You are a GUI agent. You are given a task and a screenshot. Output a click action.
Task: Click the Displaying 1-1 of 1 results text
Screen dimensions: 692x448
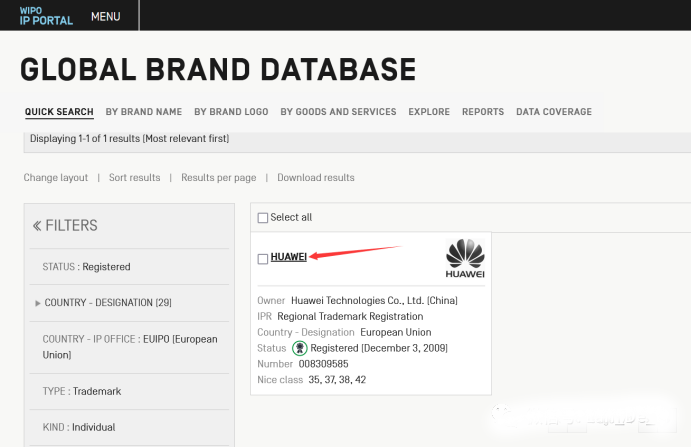coord(129,139)
